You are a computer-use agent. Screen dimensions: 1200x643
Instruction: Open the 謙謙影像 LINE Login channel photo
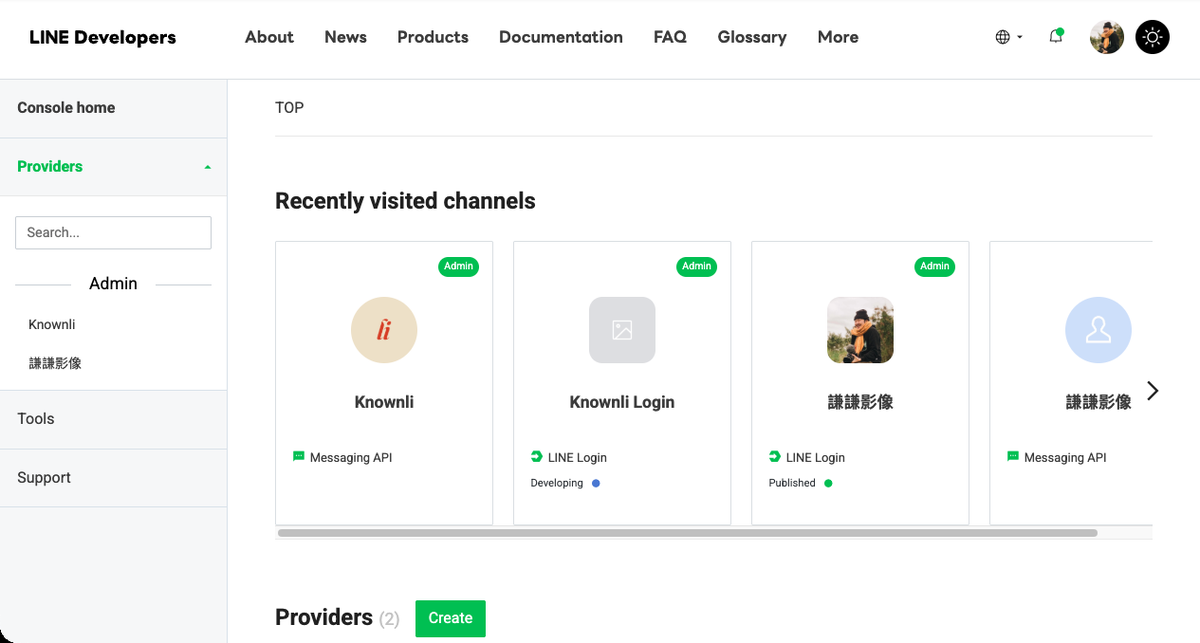point(860,330)
